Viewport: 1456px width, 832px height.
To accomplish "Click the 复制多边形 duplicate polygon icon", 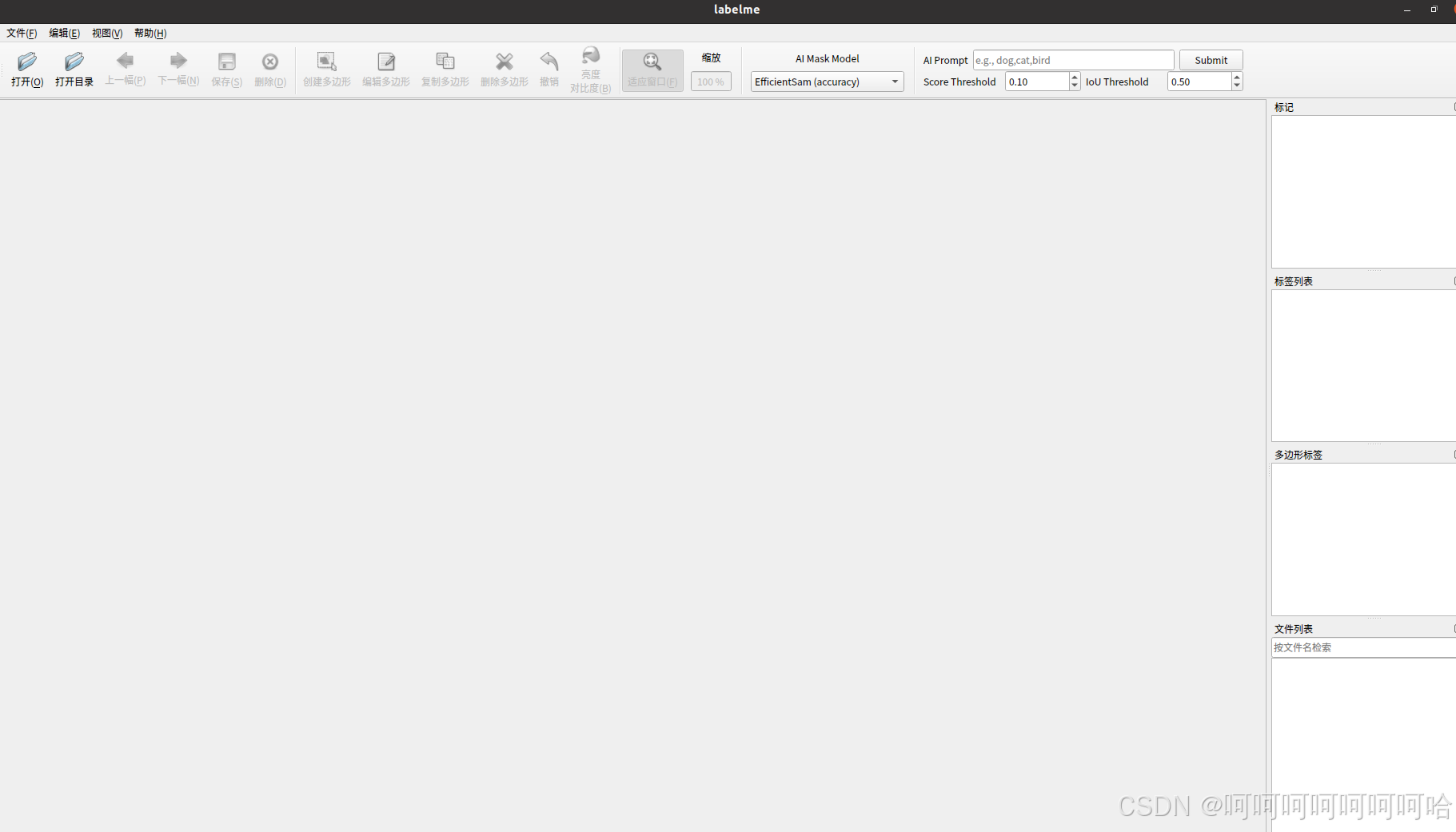I will [445, 62].
